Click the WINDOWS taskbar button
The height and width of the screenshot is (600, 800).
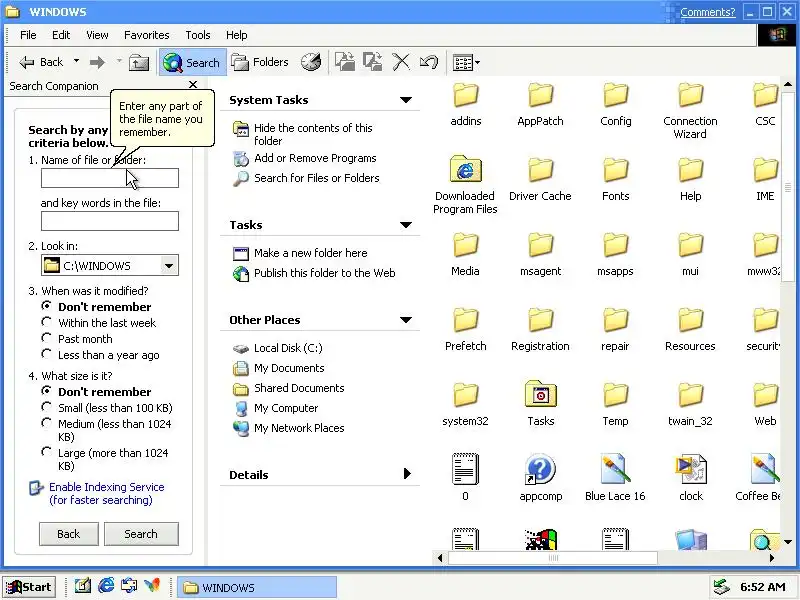[257, 588]
